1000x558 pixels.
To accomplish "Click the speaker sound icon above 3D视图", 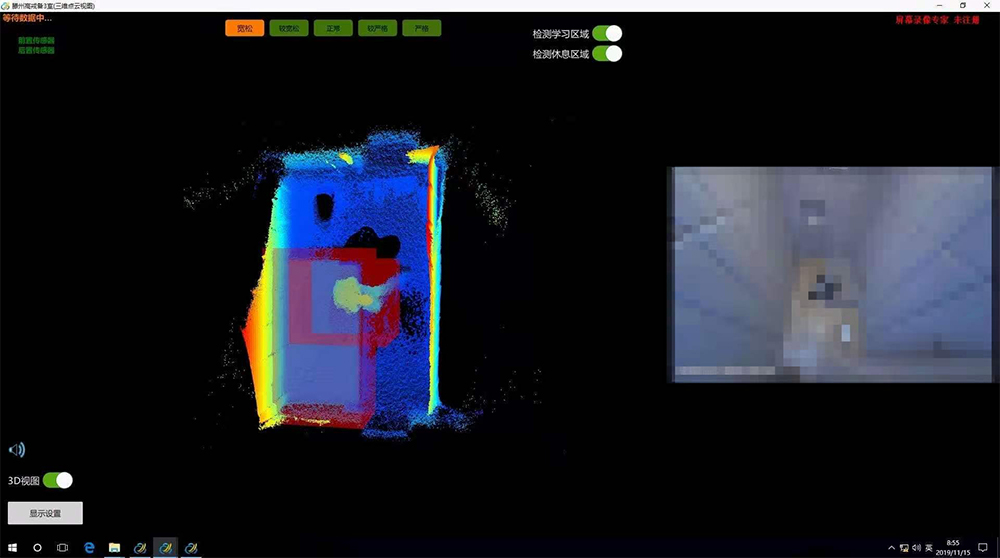I will point(17,450).
